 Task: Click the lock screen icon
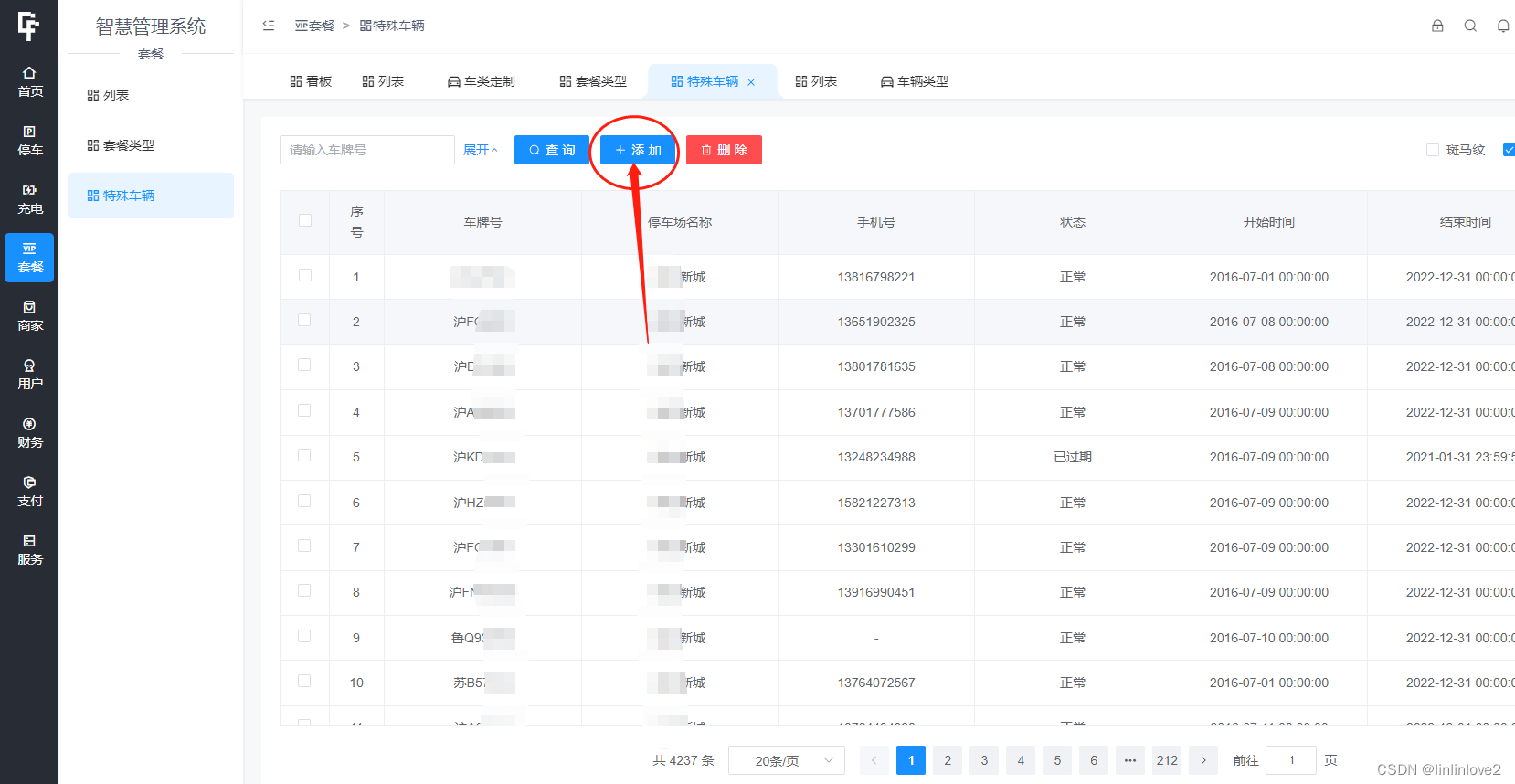coord(1437,26)
